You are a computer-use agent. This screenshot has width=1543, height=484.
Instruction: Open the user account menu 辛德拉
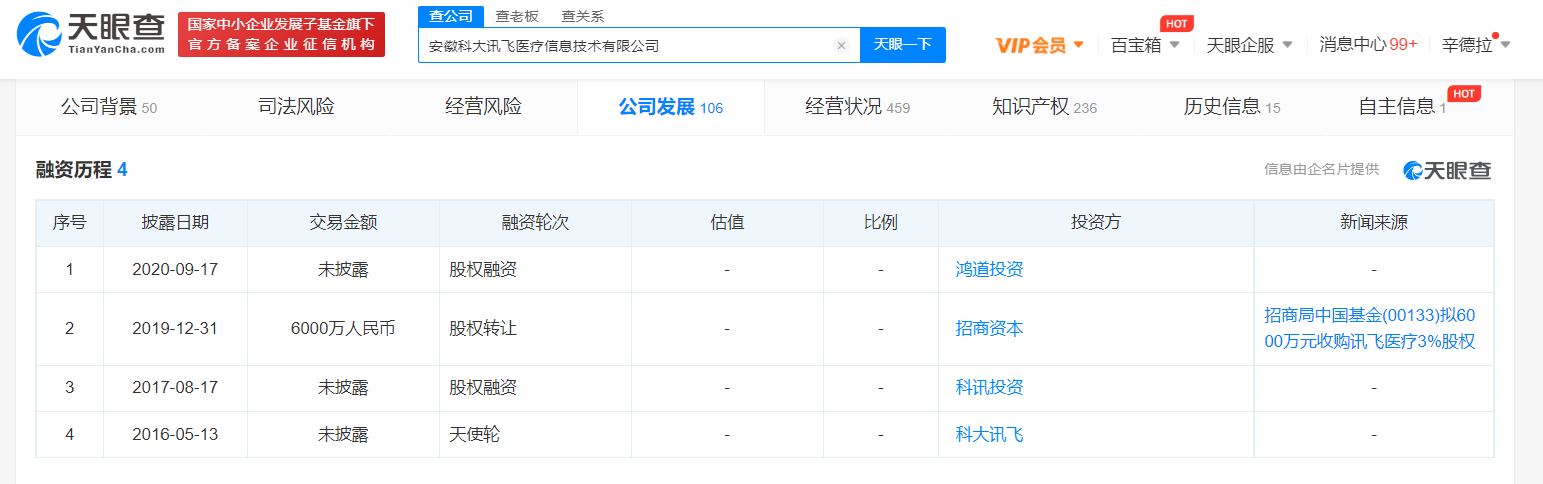coord(1476,45)
